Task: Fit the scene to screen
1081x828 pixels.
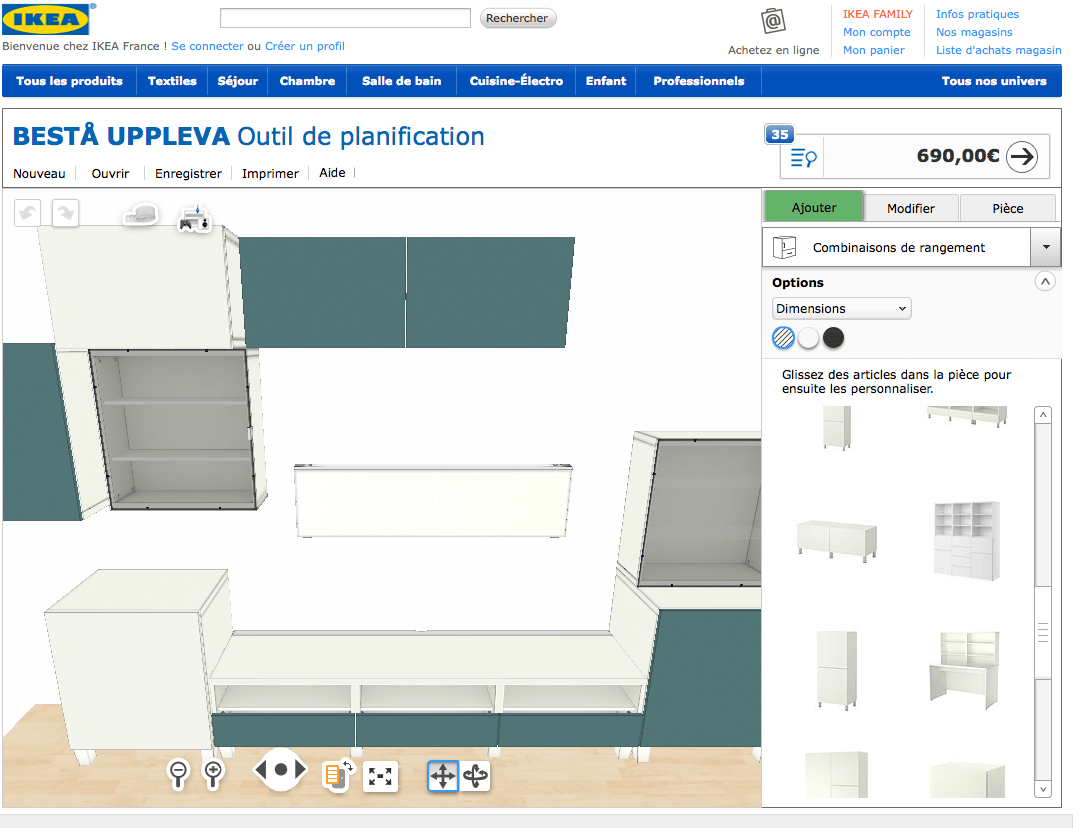Action: coord(380,776)
